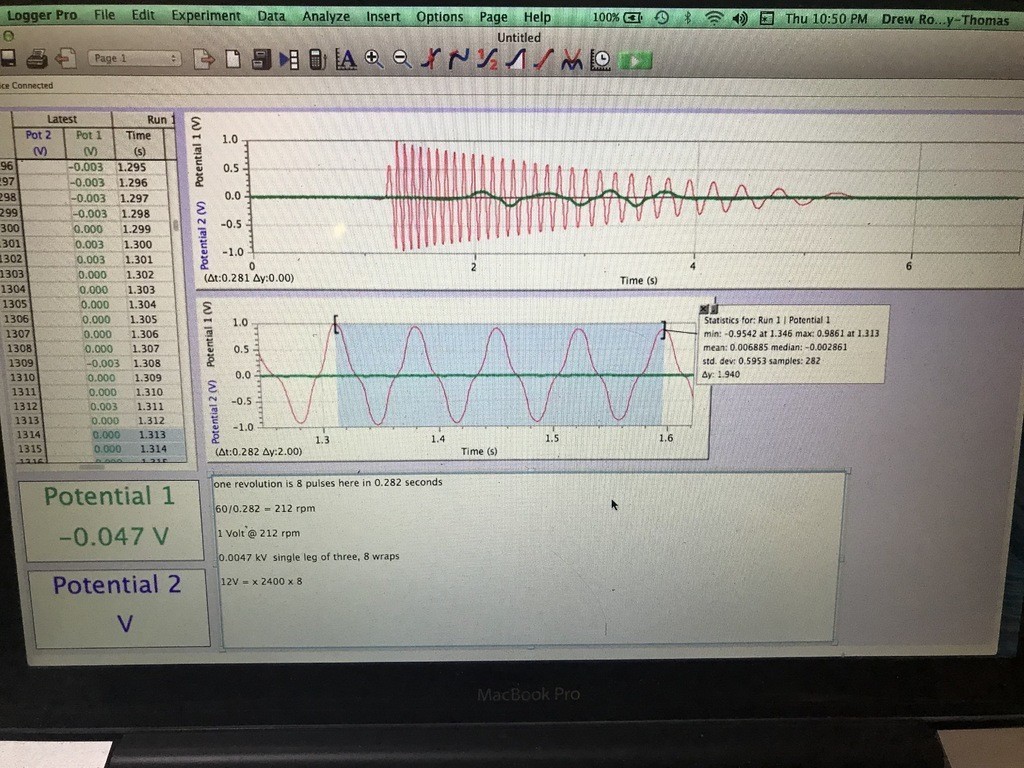1024x768 pixels.
Task: Click the Print icon in toolbar
Action: tap(37, 59)
